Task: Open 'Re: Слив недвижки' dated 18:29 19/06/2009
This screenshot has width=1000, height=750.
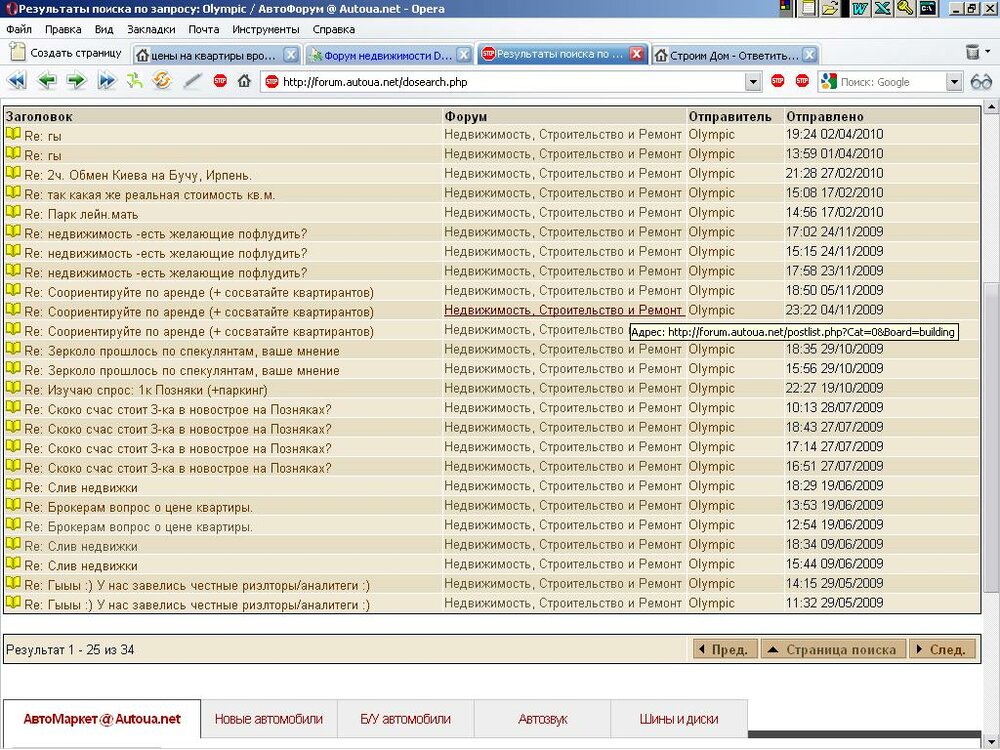Action: 81,487
